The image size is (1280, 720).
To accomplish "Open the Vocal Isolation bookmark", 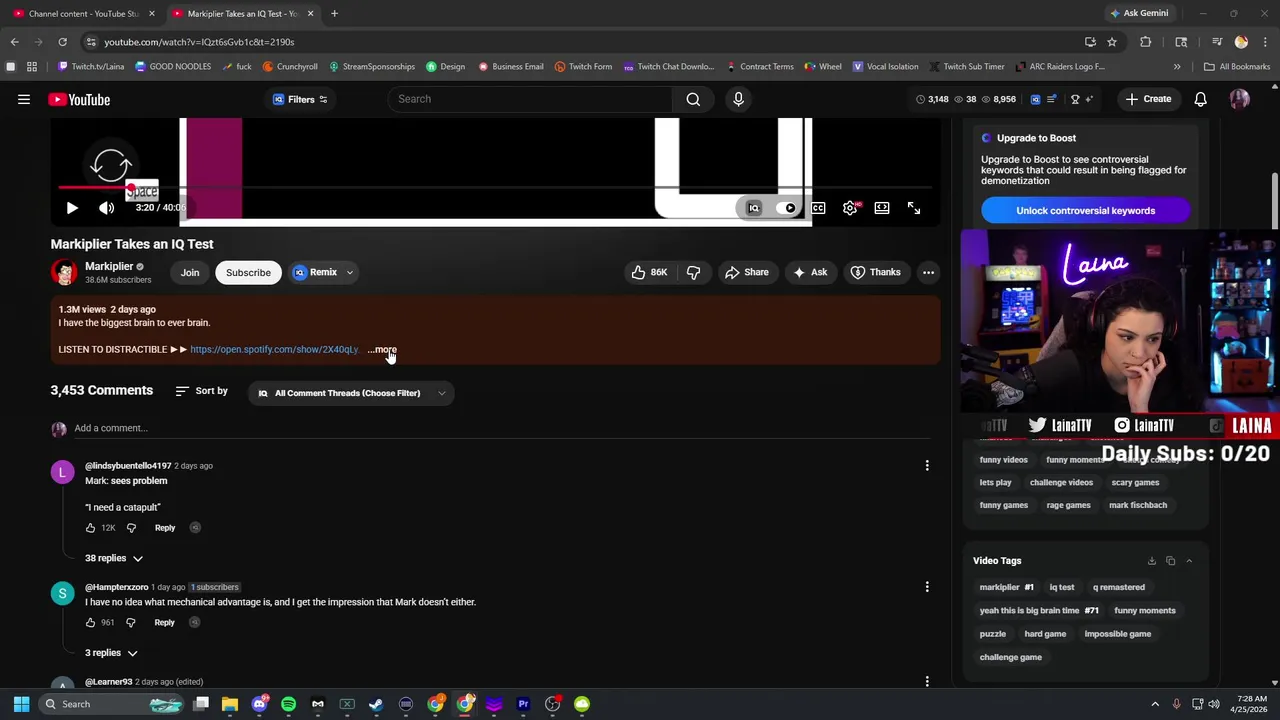I will point(885,66).
